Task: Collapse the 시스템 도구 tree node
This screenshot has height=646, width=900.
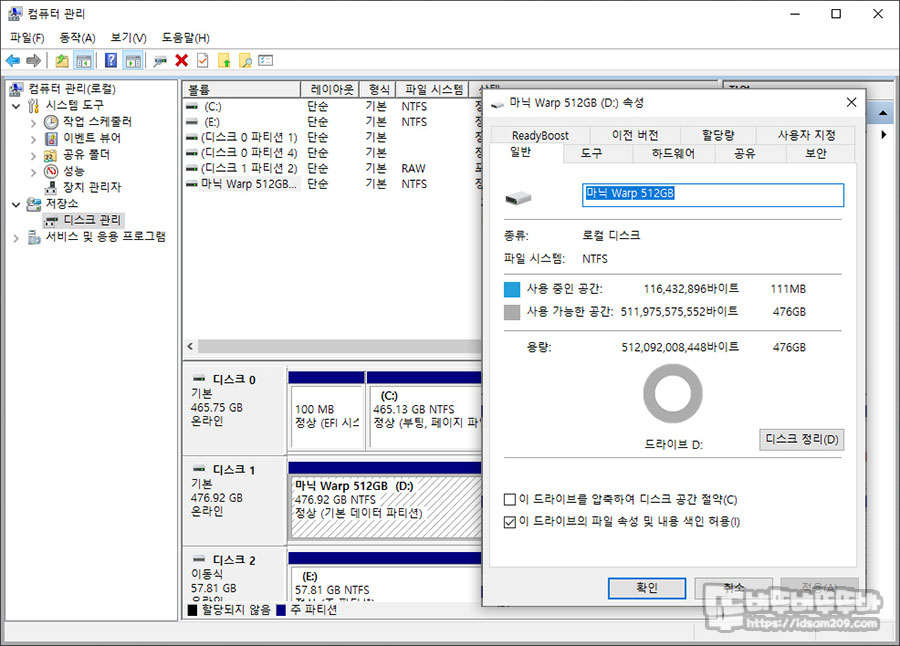Action: click(x=16, y=106)
